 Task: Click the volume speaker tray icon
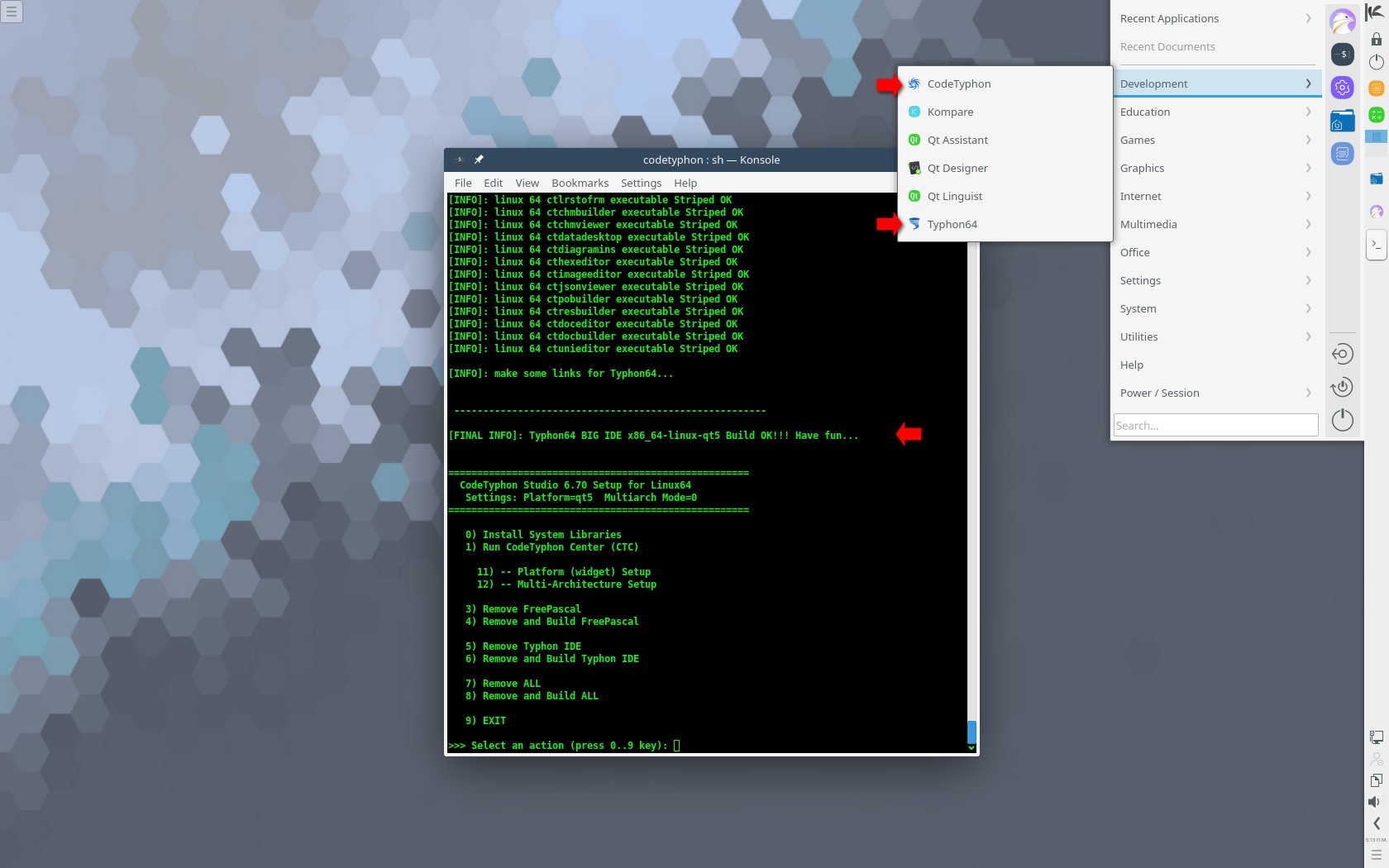click(1374, 802)
